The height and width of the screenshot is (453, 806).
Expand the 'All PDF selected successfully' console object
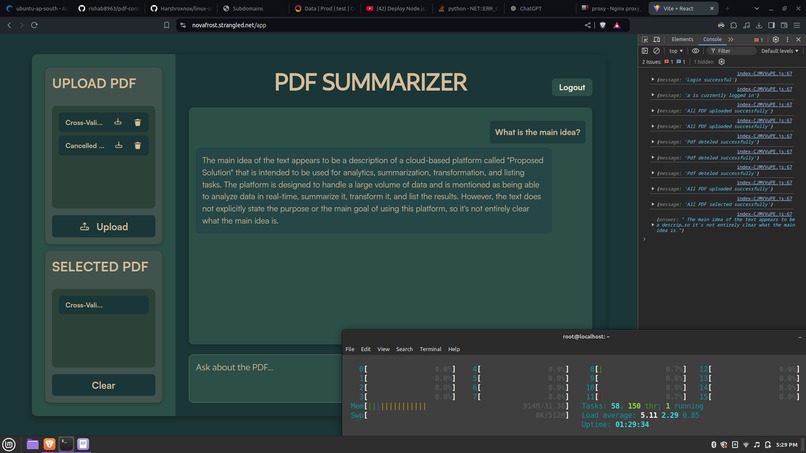tap(653, 204)
